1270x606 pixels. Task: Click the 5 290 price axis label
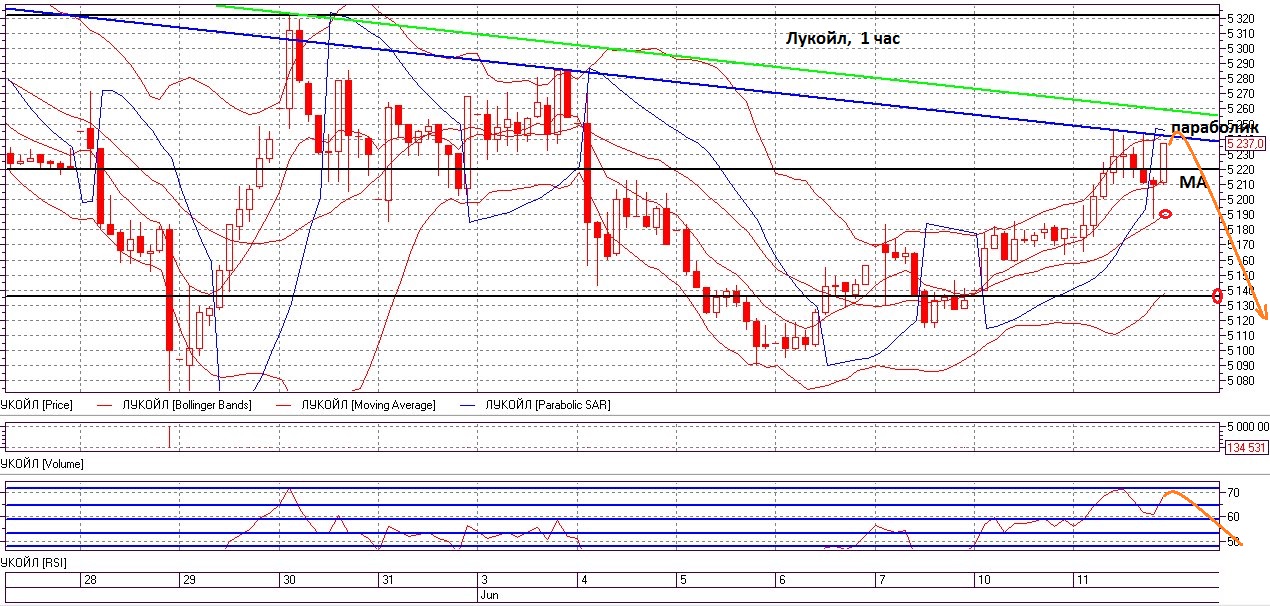[1243, 63]
